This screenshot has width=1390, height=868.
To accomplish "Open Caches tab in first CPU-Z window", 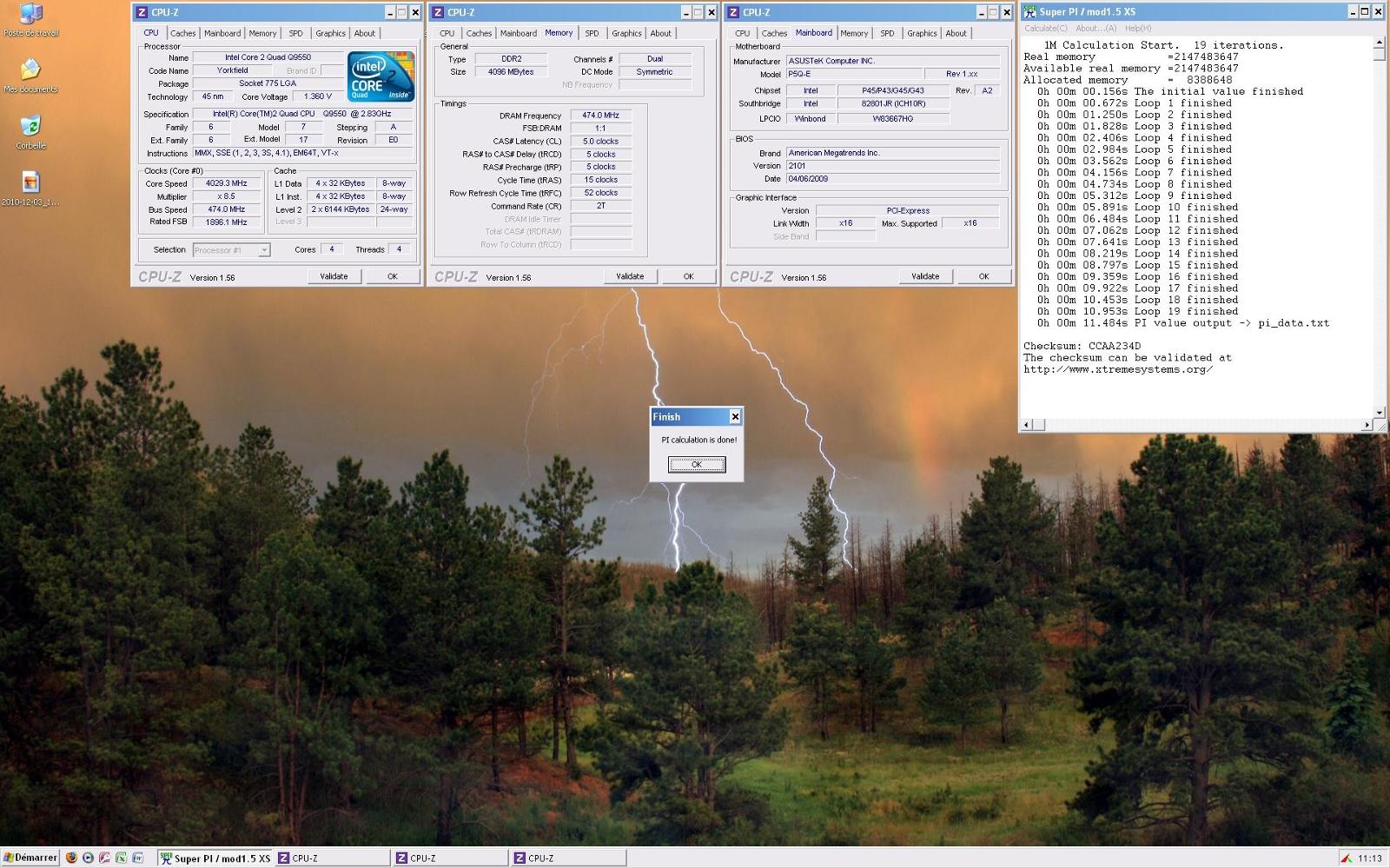I will pyautogui.click(x=182, y=34).
